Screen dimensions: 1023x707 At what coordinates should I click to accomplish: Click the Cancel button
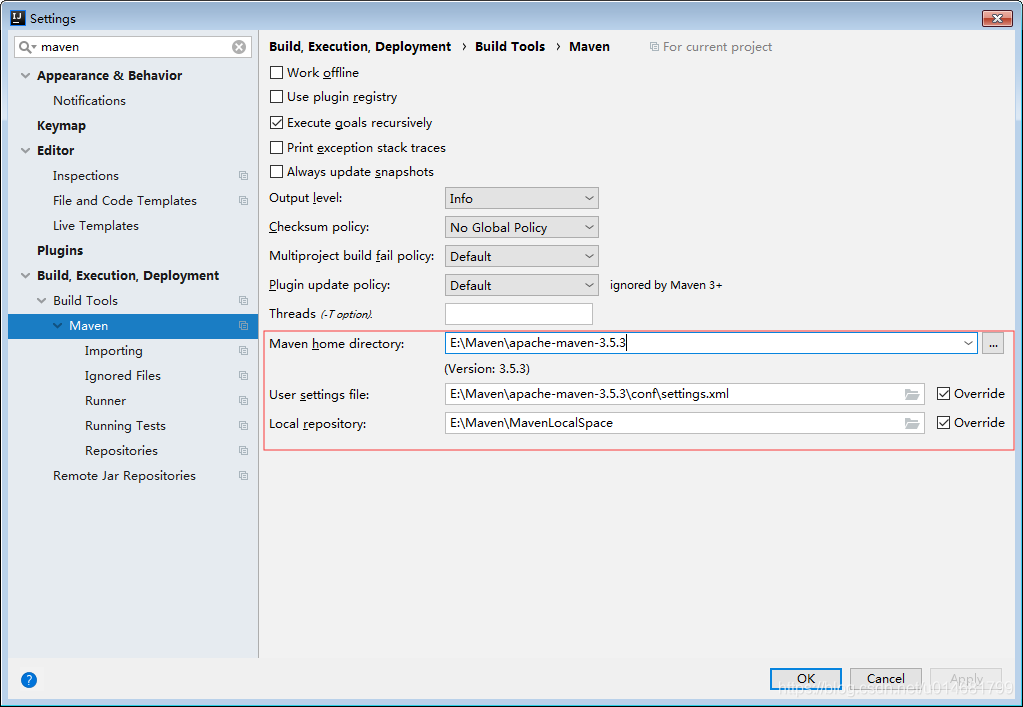pos(885,678)
